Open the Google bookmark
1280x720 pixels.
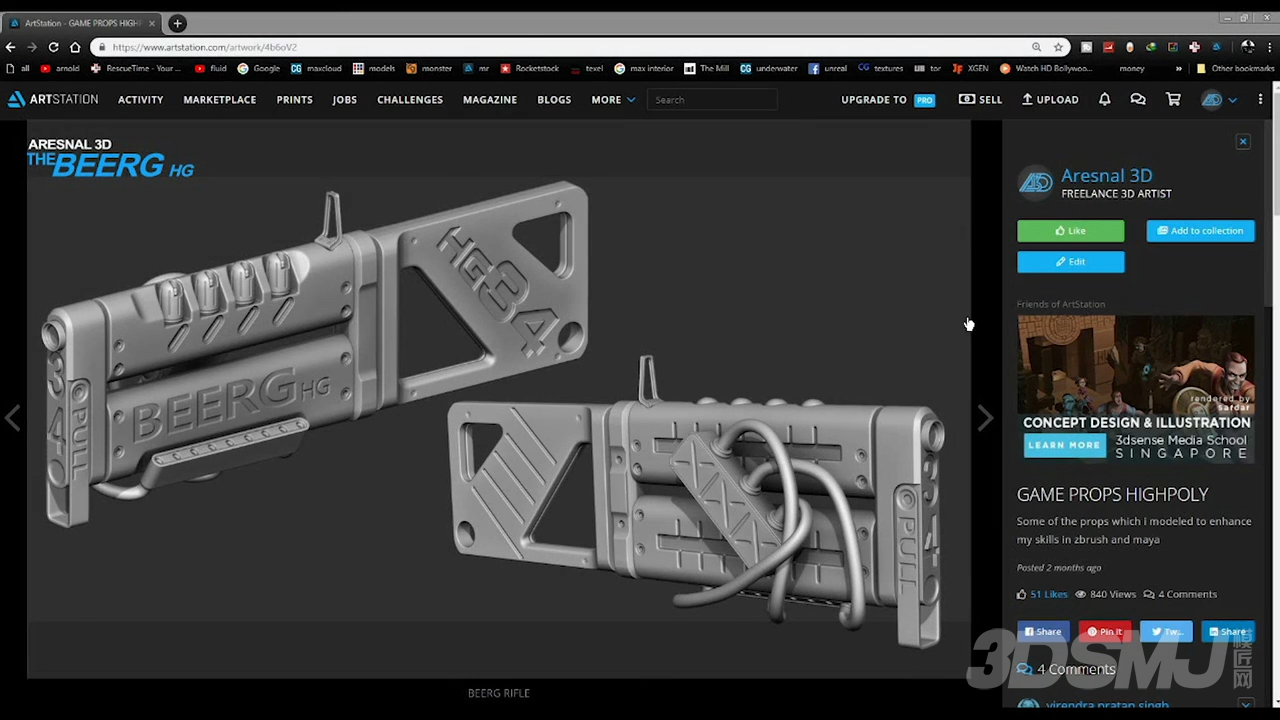(259, 69)
